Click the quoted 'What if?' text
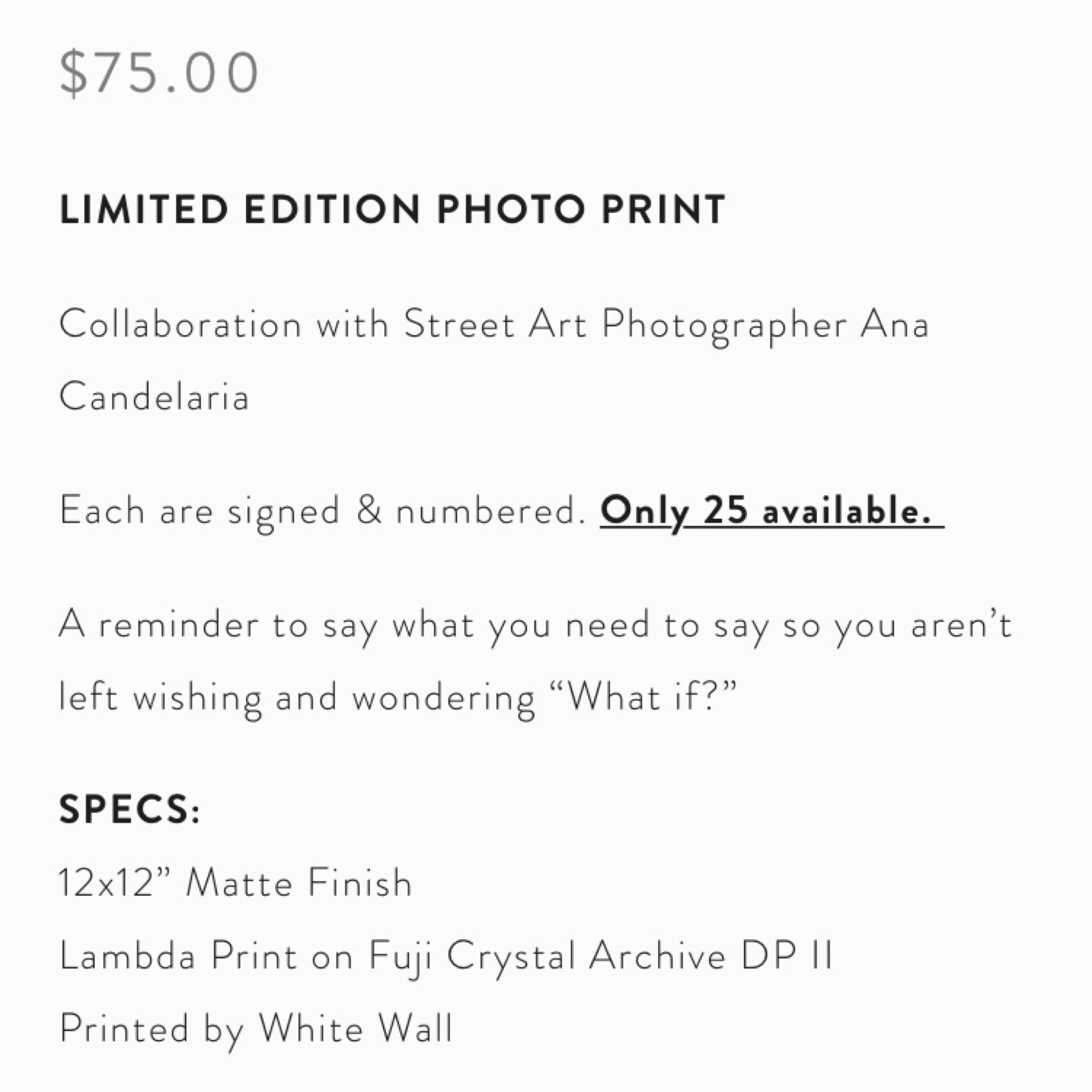This screenshot has width=1092, height=1092. pyautogui.click(x=652, y=696)
